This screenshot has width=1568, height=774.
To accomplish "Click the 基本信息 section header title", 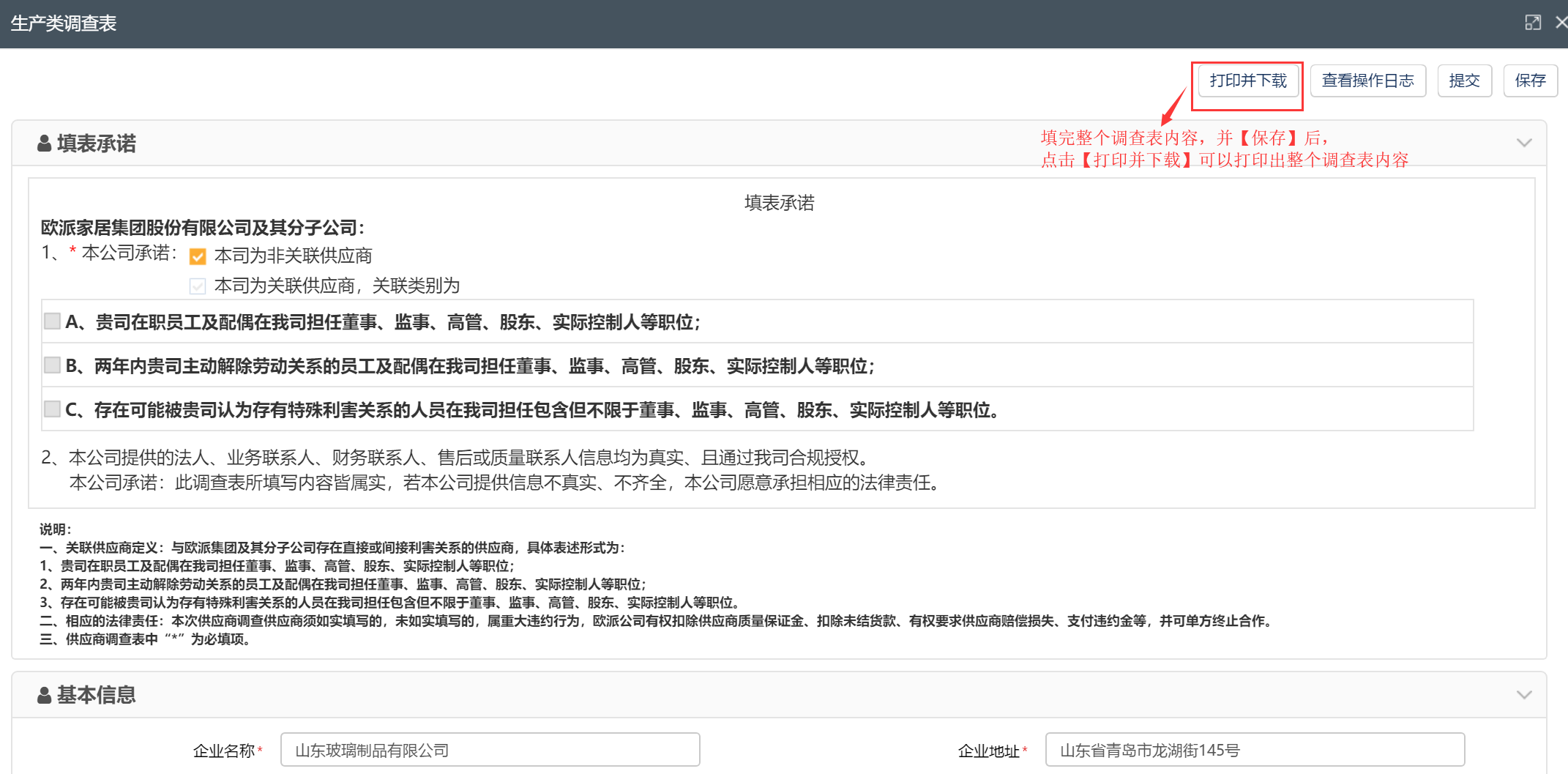I will coord(97,695).
